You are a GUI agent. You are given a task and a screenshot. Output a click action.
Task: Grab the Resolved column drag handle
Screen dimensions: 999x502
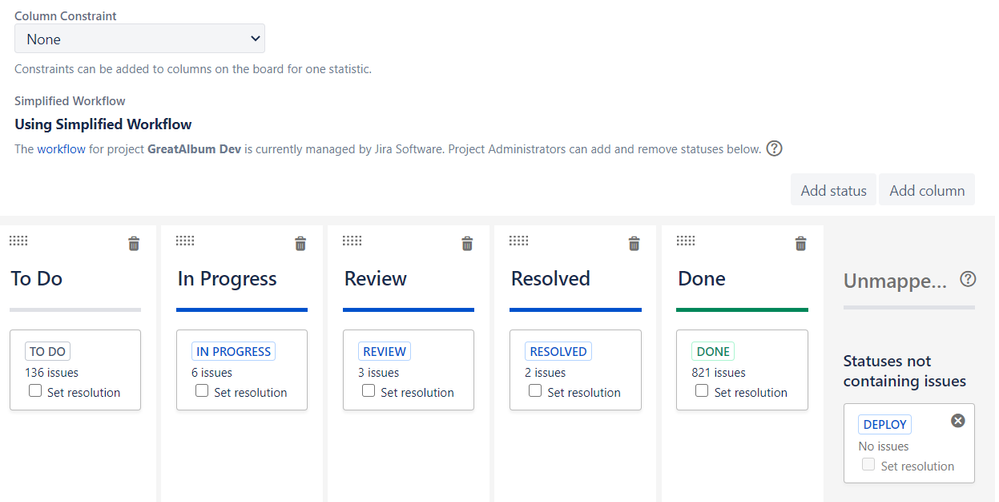click(519, 240)
